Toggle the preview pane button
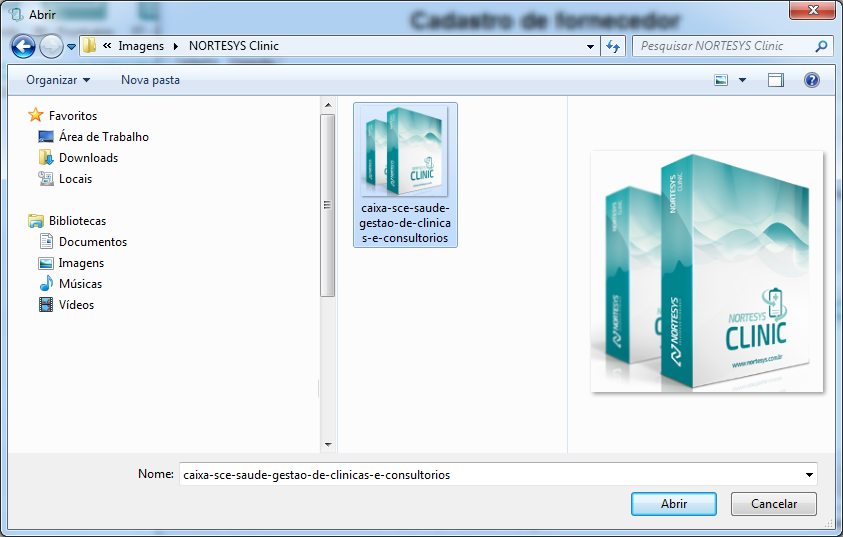 click(775, 80)
